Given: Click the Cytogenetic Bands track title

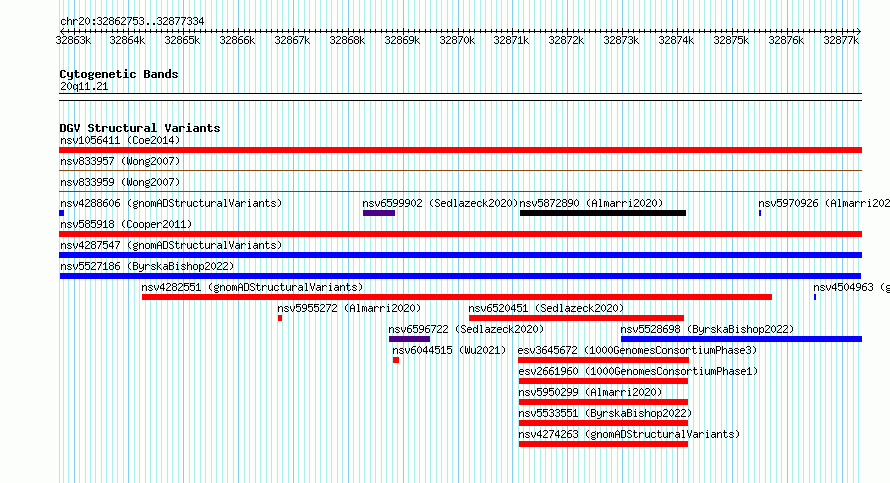Looking at the screenshot, I should pyautogui.click(x=119, y=74).
